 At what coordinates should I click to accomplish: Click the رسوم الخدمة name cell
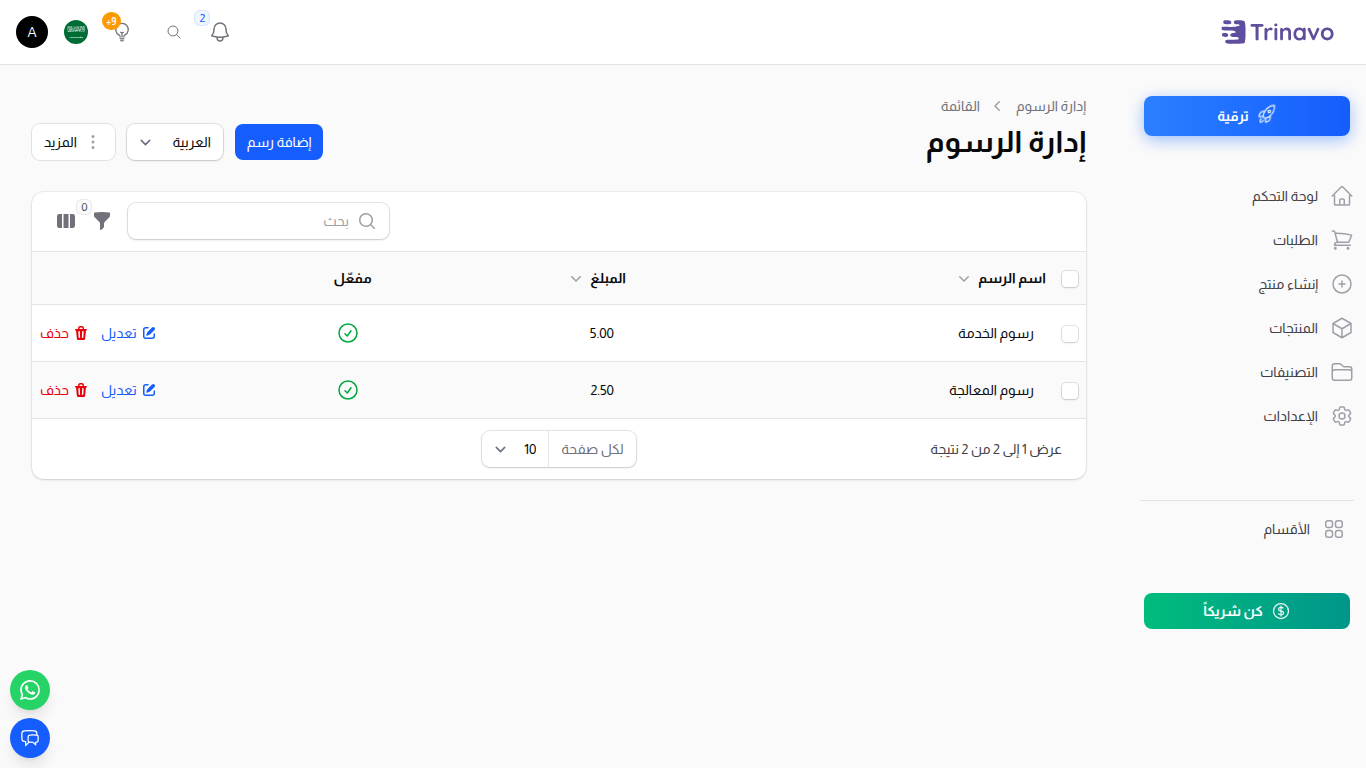click(x=996, y=333)
